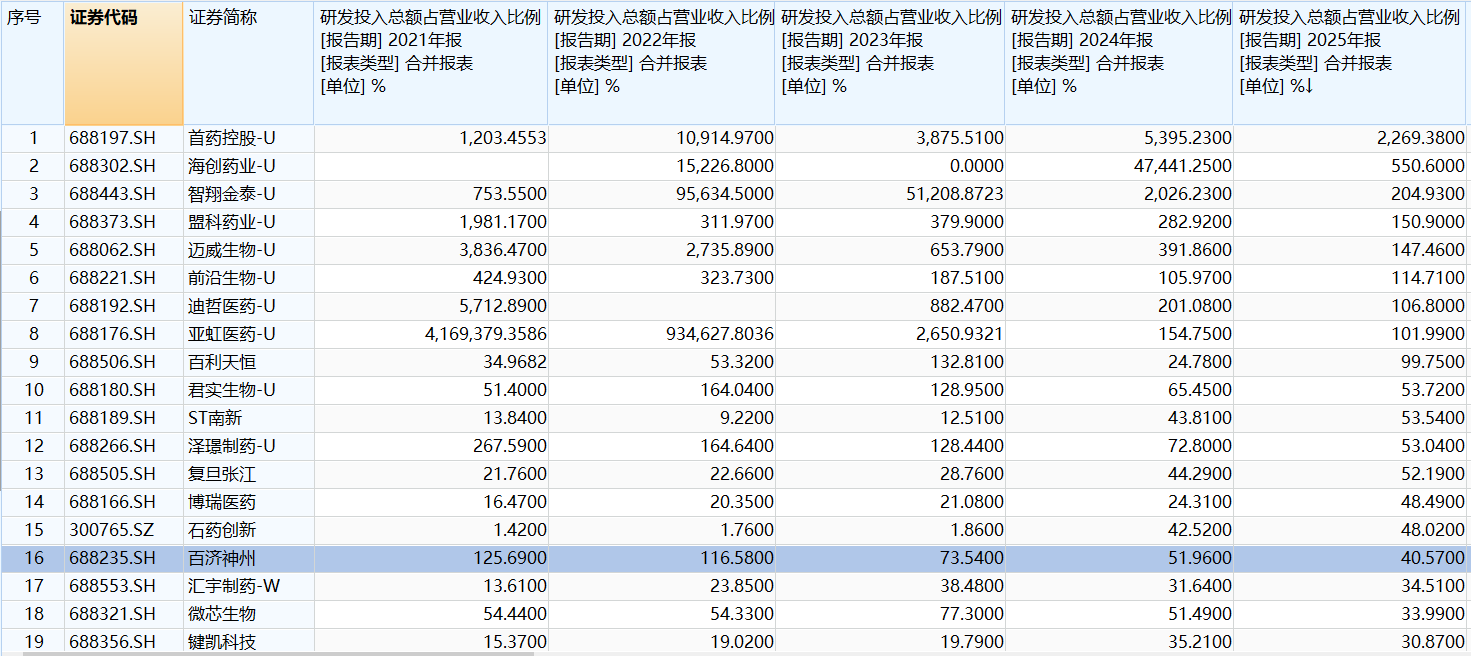Sort by the 2022年报 R&D ratio column header
Viewport: 1471px width, 656px height.
662,63
